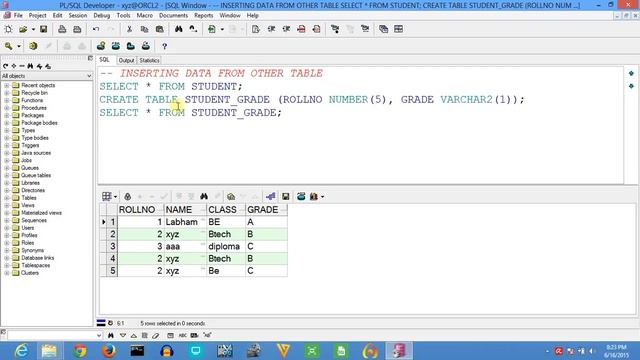
Task: Switch to the Statistics tab
Action: [x=149, y=60]
